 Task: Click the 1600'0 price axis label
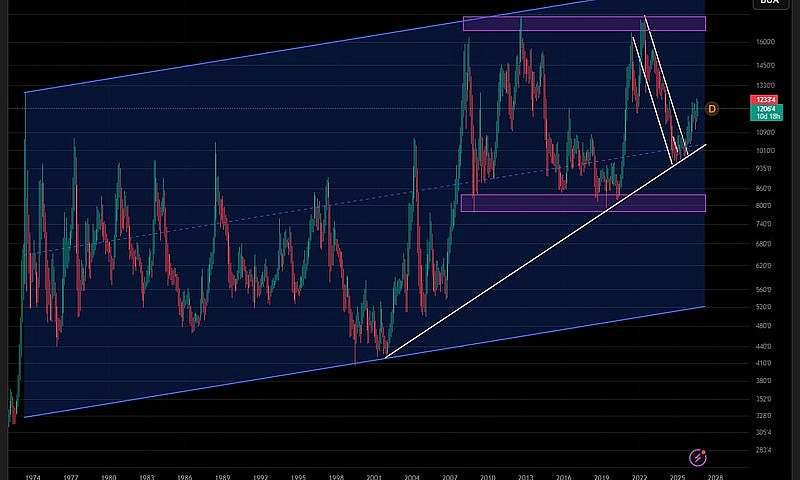point(765,42)
